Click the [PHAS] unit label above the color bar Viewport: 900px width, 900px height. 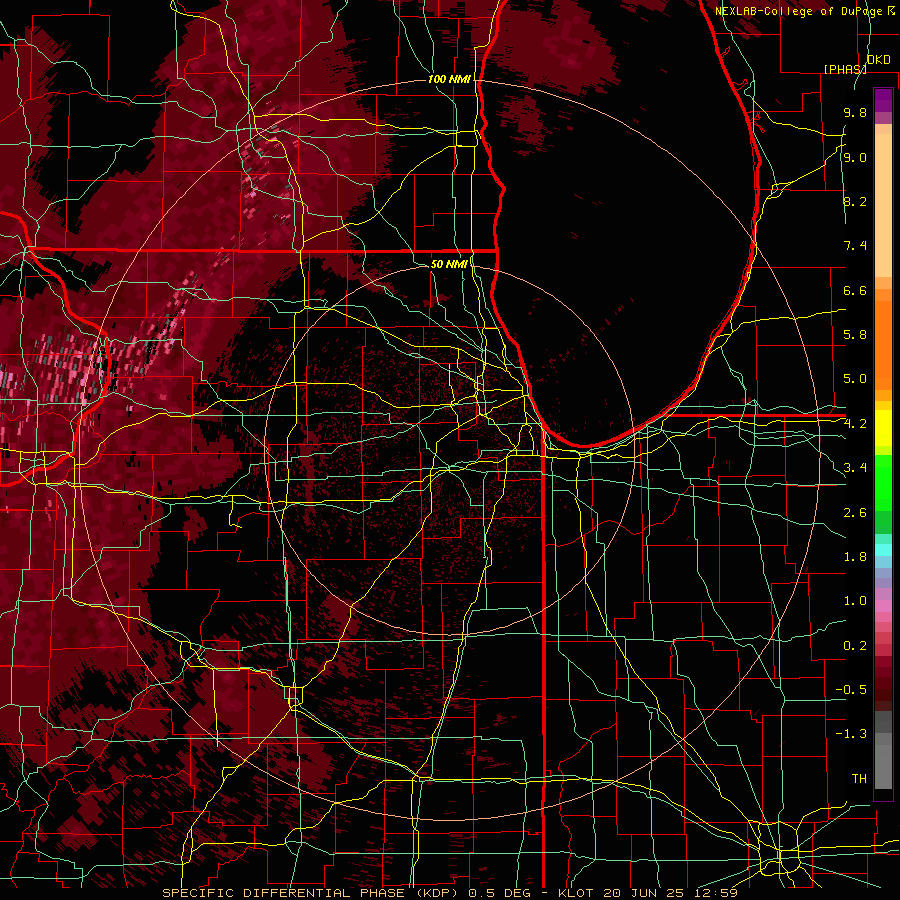(x=845, y=69)
